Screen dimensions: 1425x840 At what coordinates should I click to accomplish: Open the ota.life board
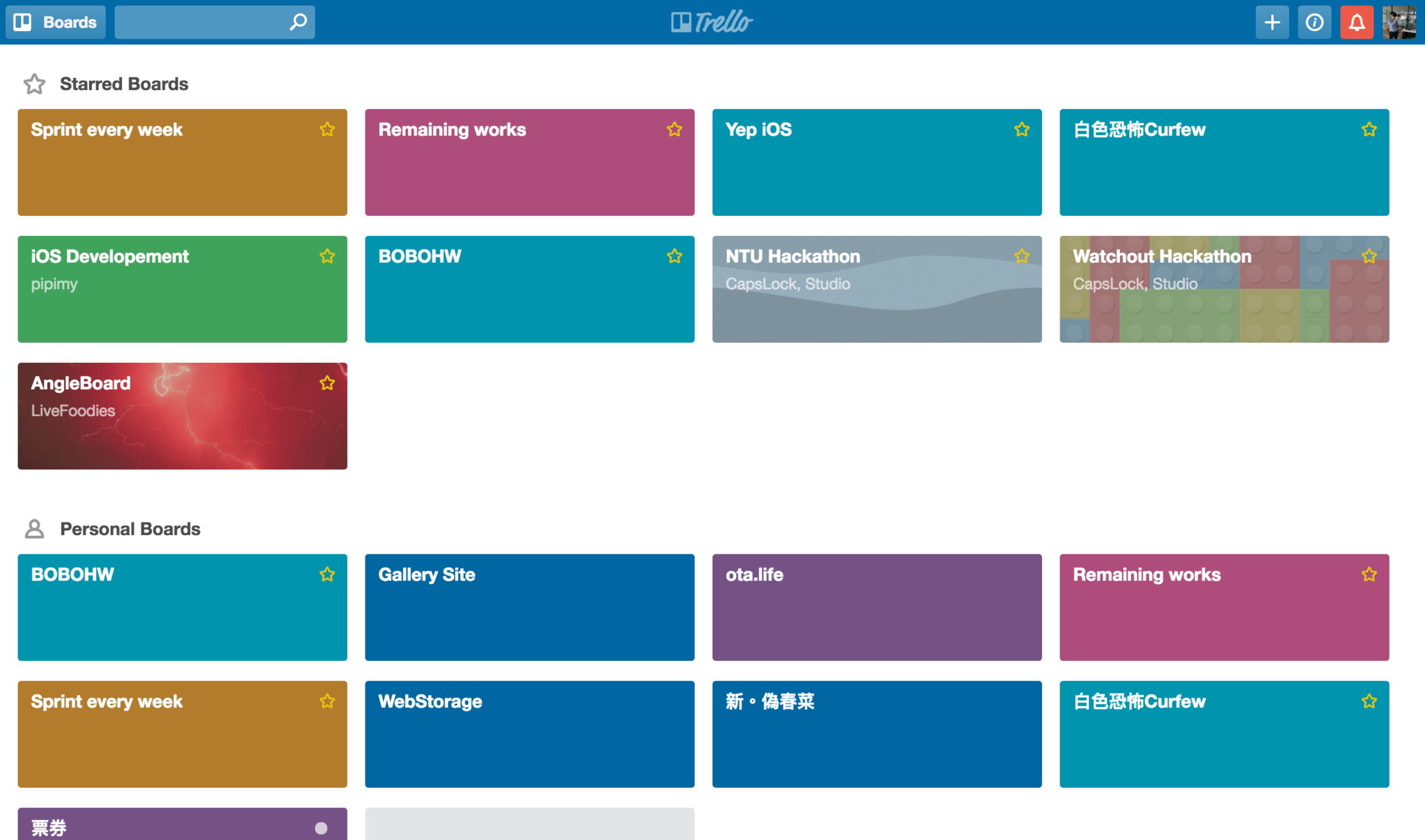877,607
